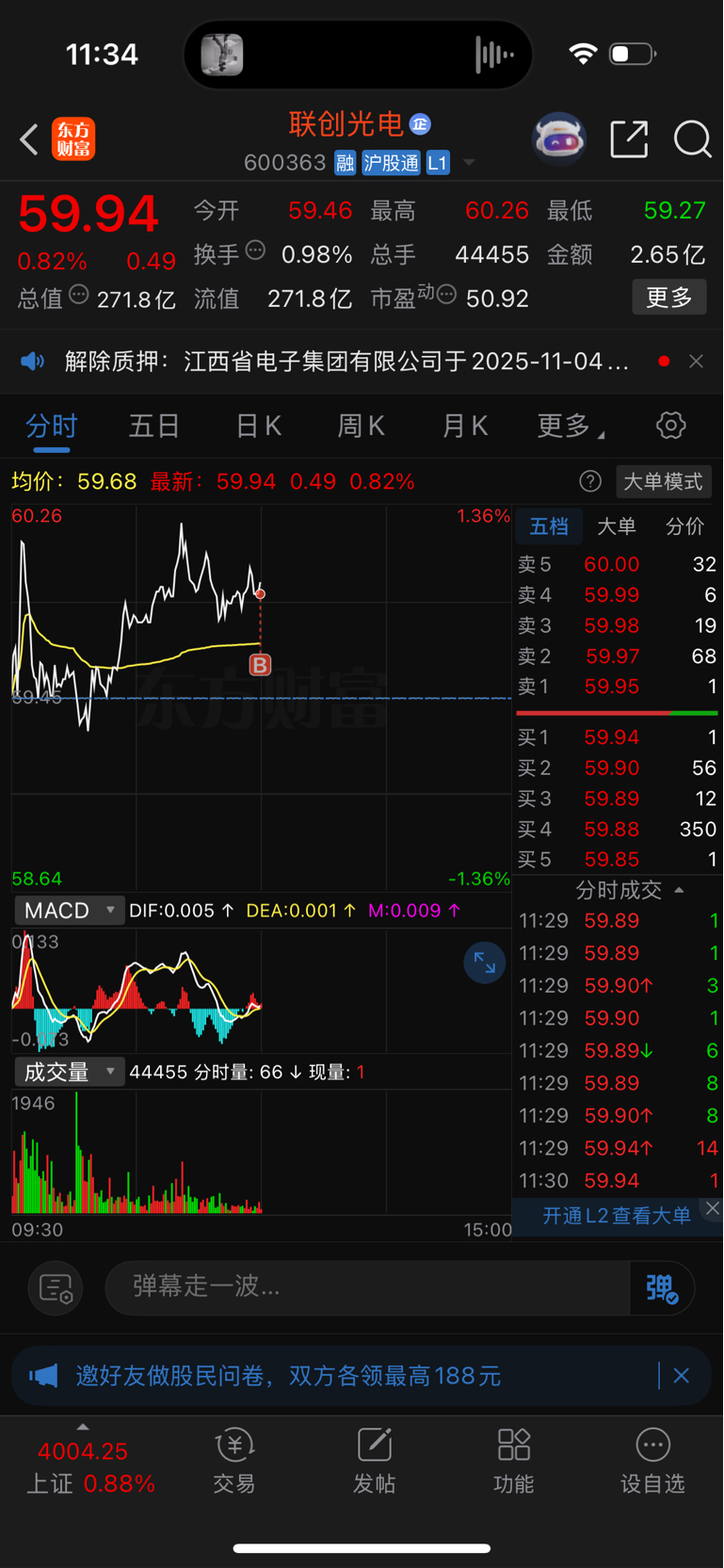Tap the 均价 59.68 value
Image resolution: width=724 pixels, height=1568 pixels.
(x=106, y=482)
